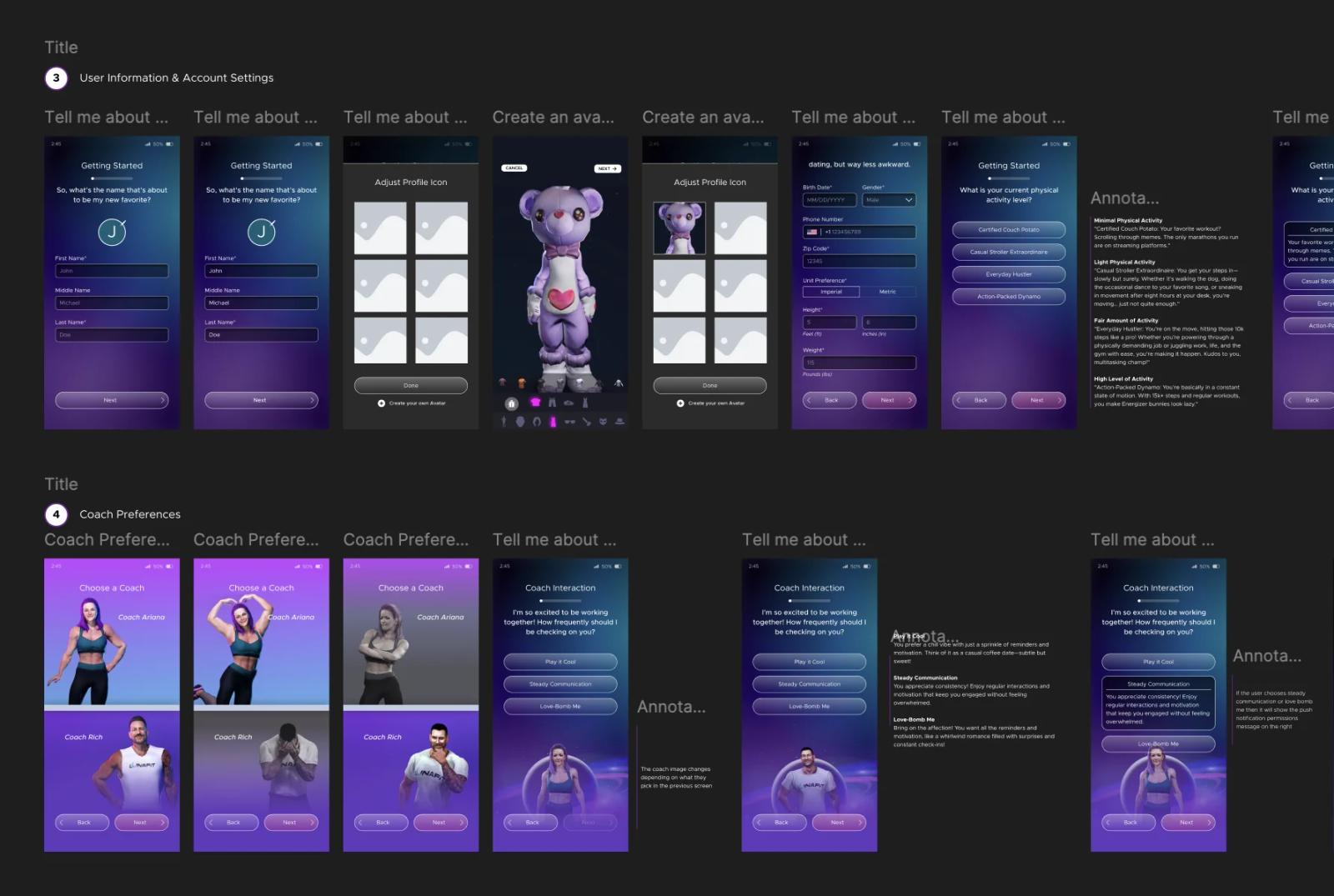1334x896 pixels.
Task: Click the Middle Name field filled with Michael
Action: coord(261,303)
